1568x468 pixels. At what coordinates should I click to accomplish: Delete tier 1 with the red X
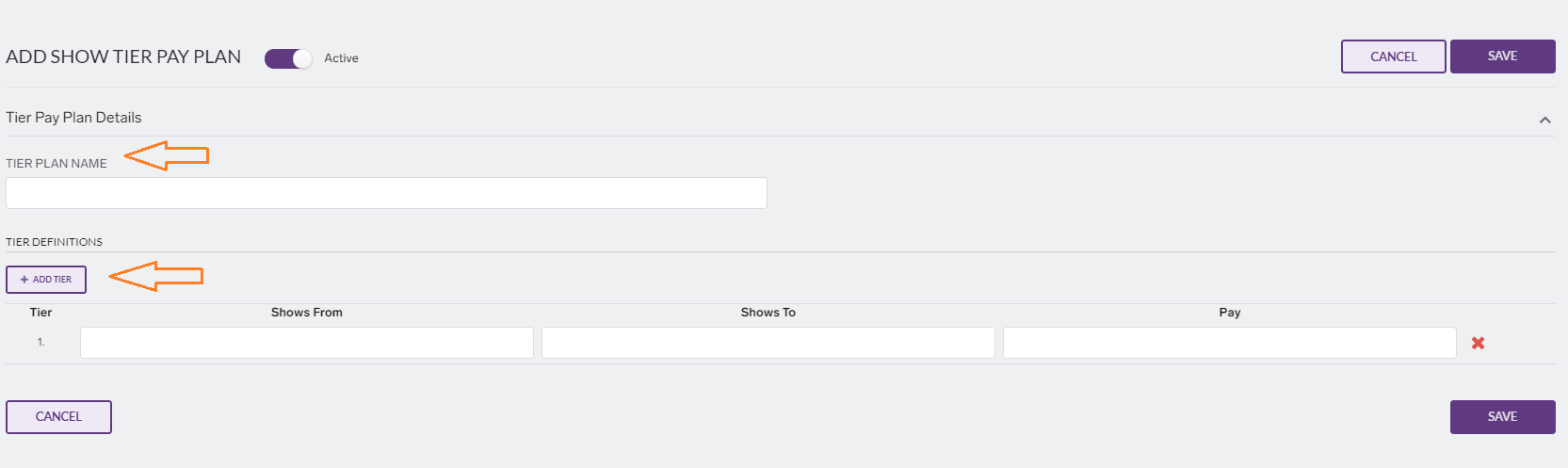[1478, 343]
